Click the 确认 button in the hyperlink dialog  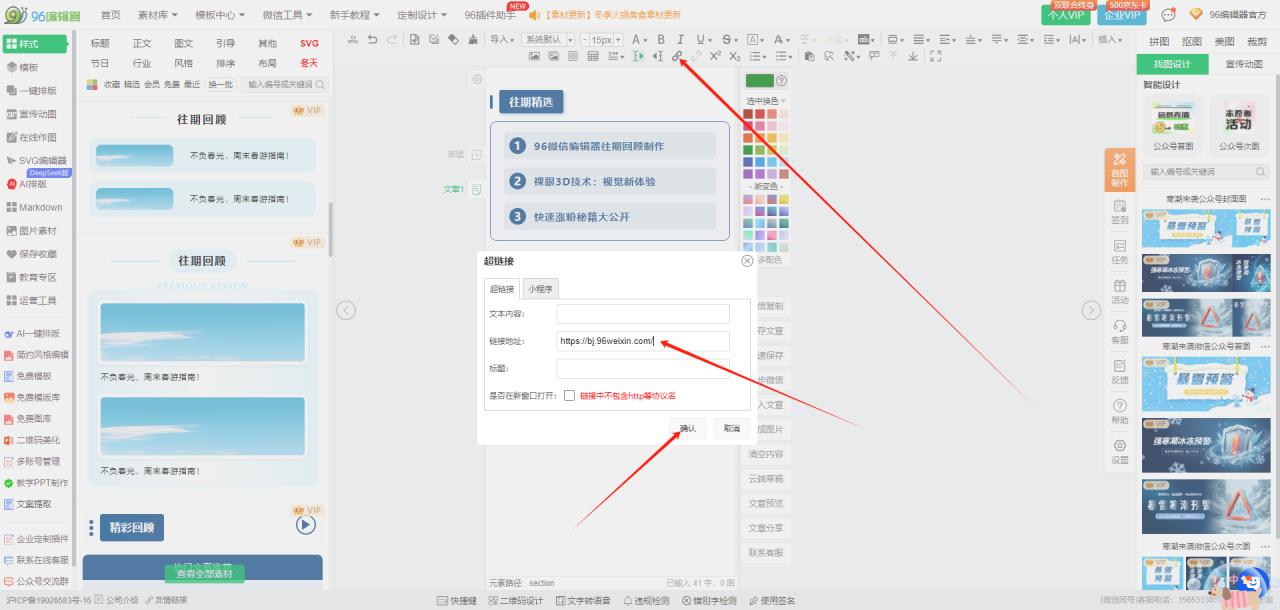[x=688, y=428]
